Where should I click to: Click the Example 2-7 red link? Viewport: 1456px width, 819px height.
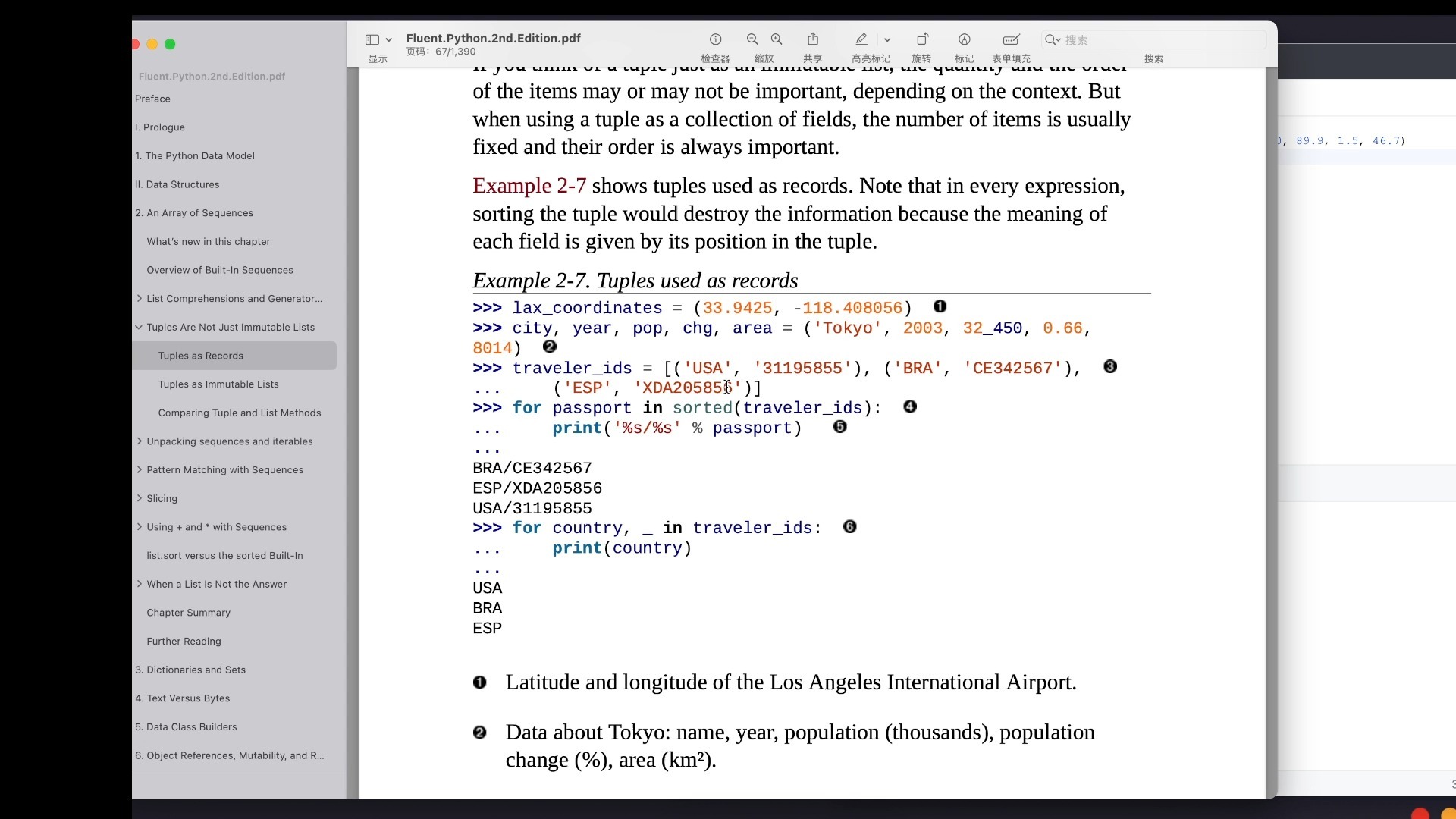[x=529, y=186]
